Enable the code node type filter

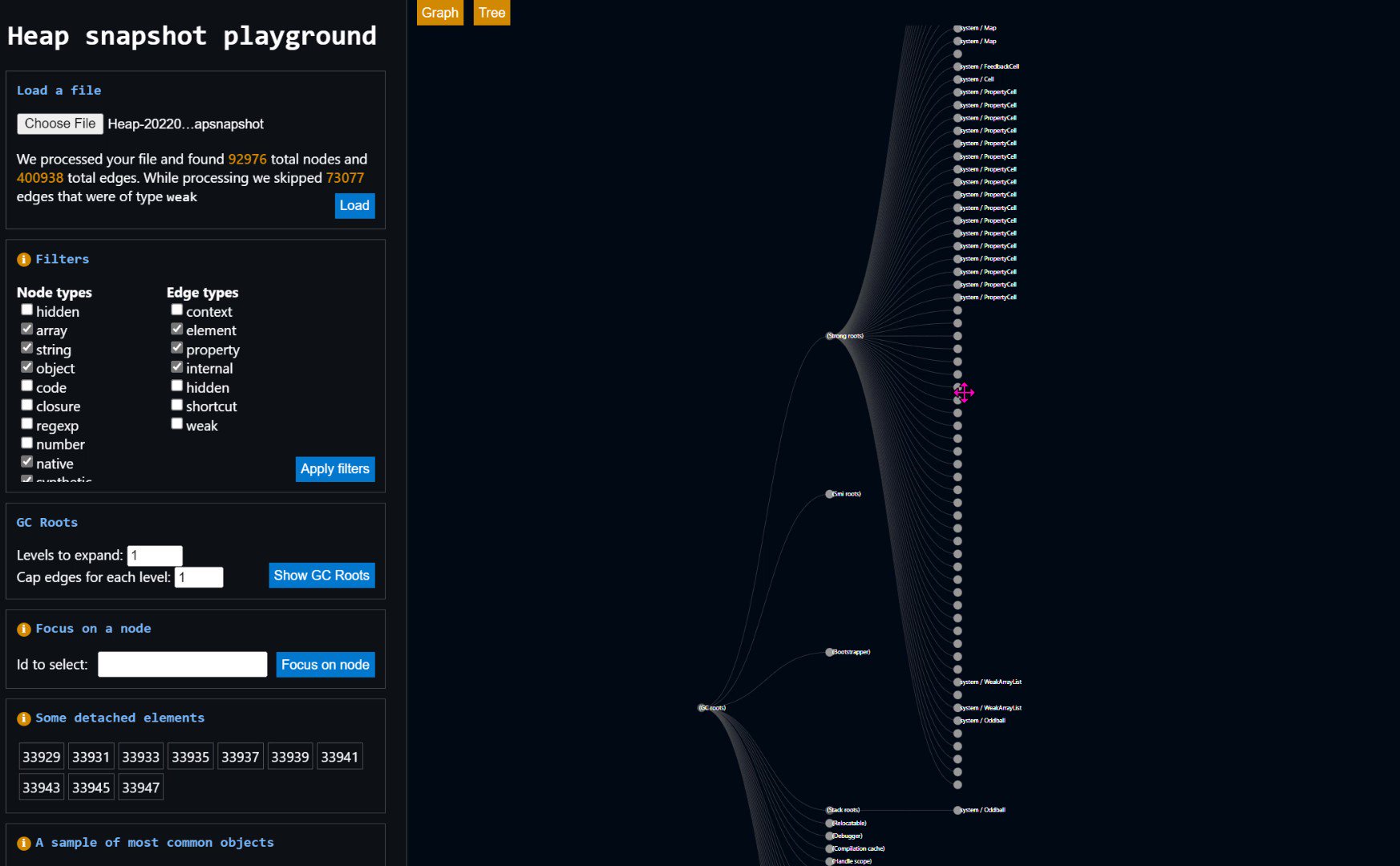point(27,385)
